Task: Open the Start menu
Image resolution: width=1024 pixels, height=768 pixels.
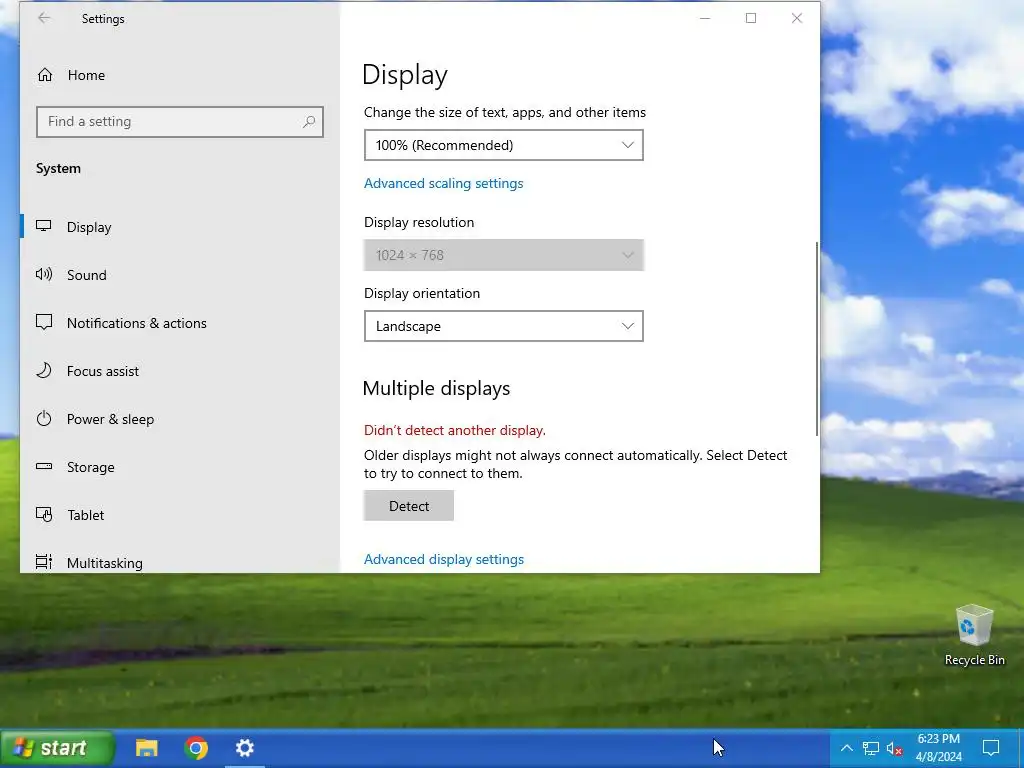Action: 57,748
